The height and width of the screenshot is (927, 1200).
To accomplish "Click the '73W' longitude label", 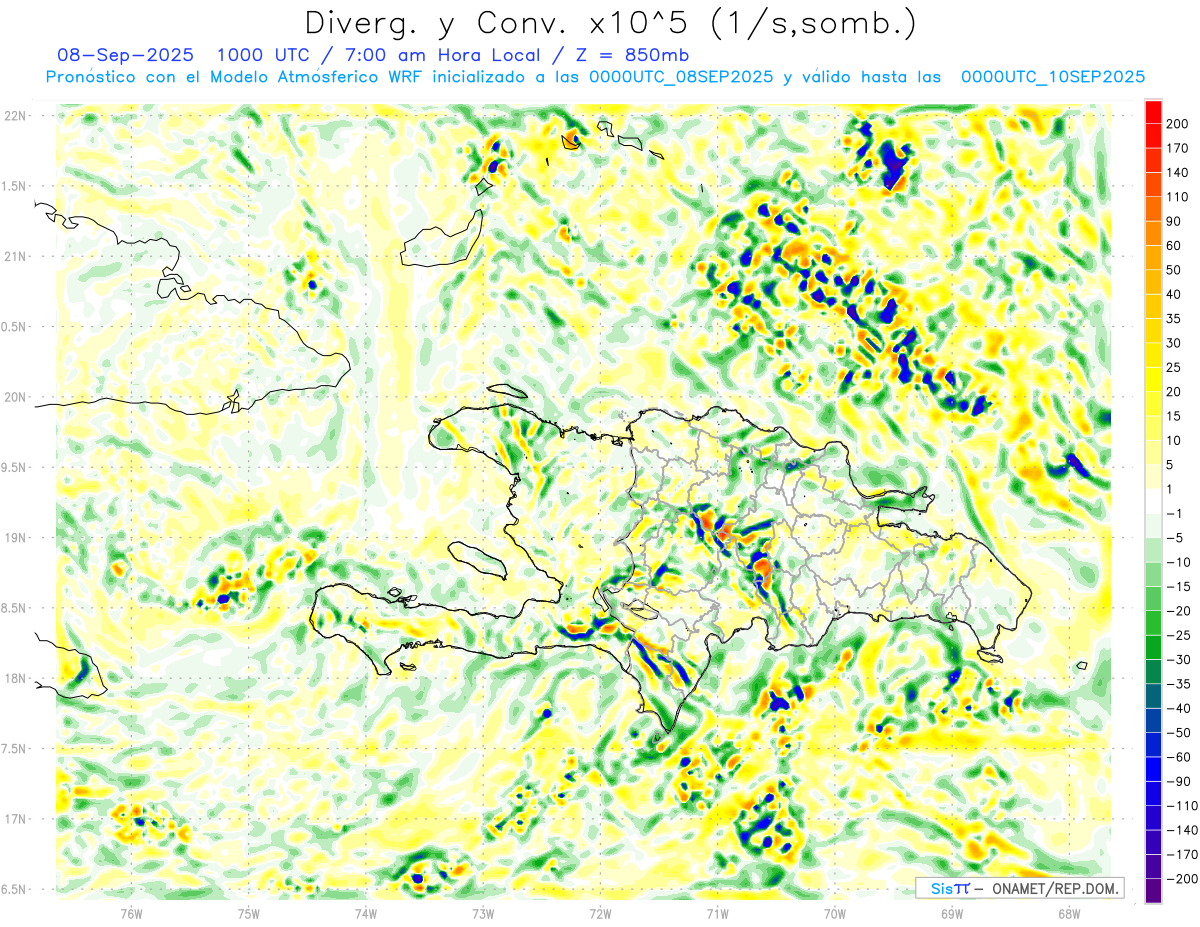I will pos(483,913).
